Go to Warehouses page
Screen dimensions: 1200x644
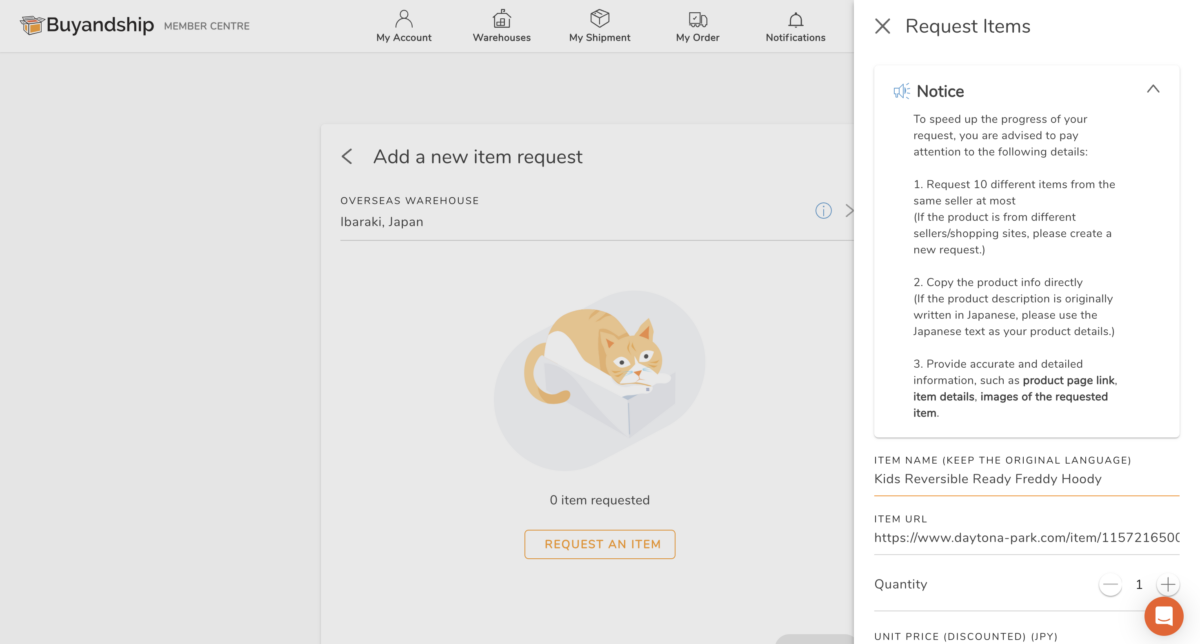[x=502, y=19]
